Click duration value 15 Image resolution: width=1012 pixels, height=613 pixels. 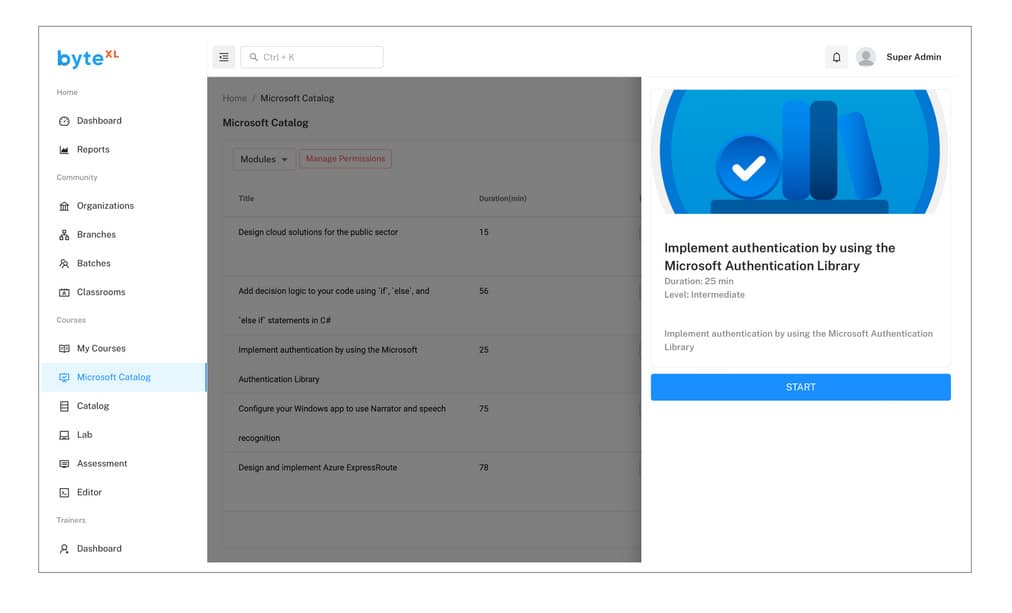click(x=483, y=232)
